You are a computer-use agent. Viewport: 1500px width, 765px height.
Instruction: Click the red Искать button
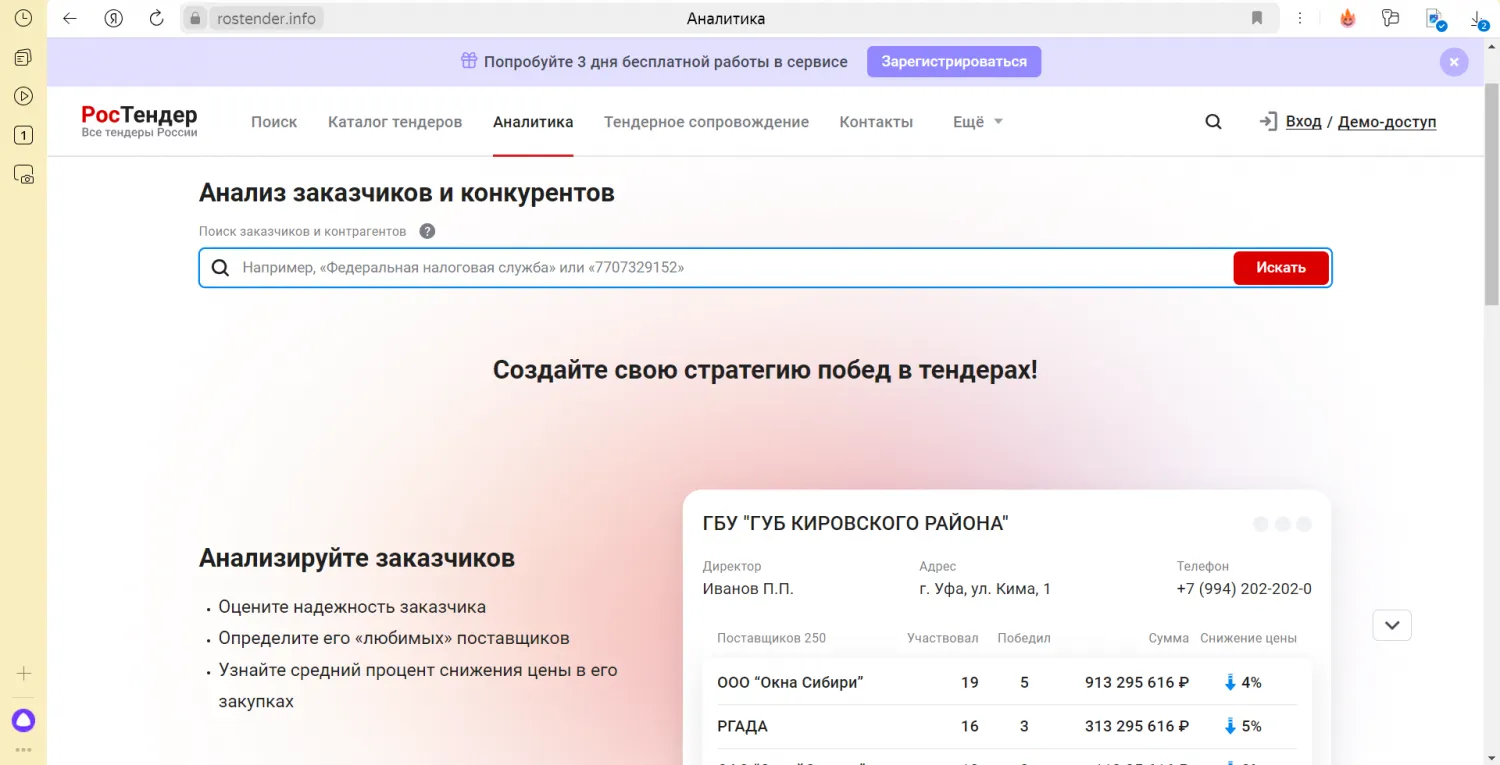1280,268
